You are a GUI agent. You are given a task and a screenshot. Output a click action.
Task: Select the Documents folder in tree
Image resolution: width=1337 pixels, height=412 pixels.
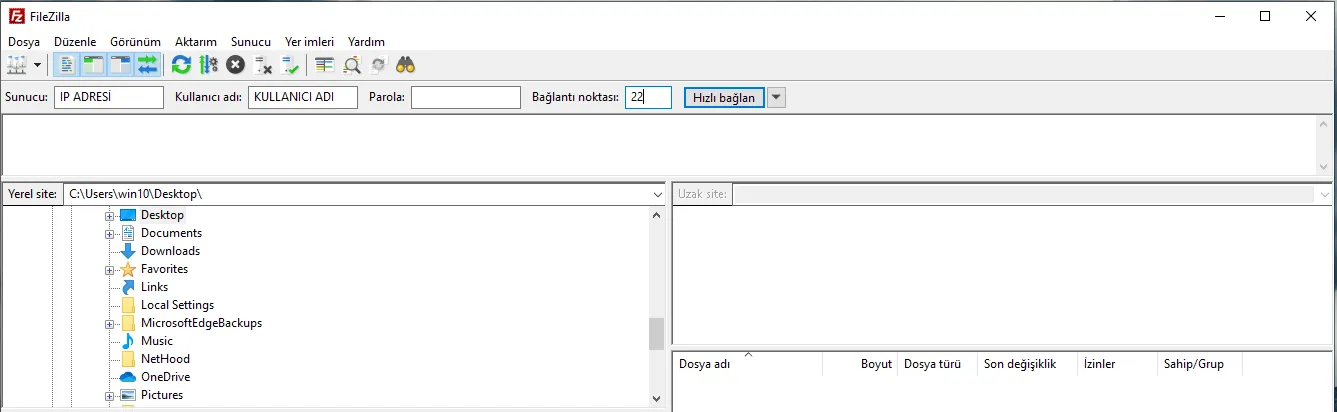[x=171, y=233]
